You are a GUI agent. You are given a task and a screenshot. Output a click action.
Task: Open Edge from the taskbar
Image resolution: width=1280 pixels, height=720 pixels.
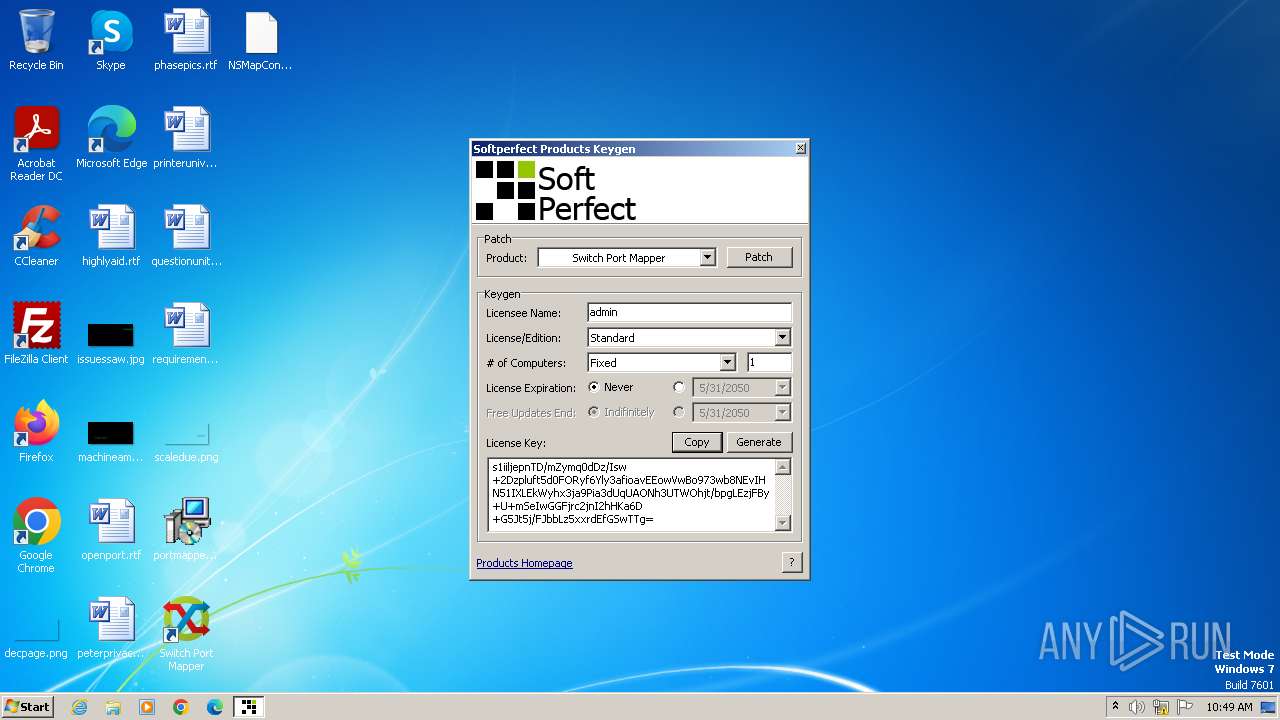[215, 707]
